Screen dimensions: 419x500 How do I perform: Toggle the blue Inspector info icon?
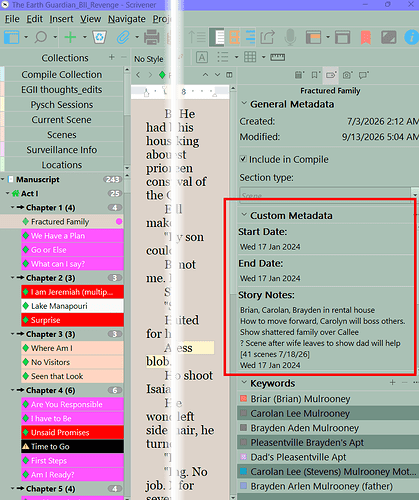411,37
